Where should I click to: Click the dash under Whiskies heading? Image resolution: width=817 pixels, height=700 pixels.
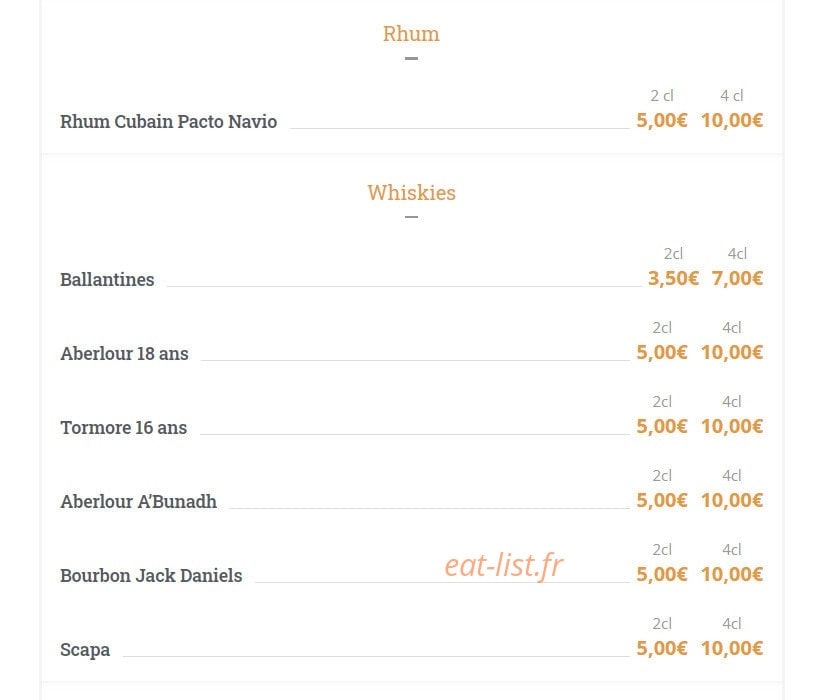tap(411, 217)
